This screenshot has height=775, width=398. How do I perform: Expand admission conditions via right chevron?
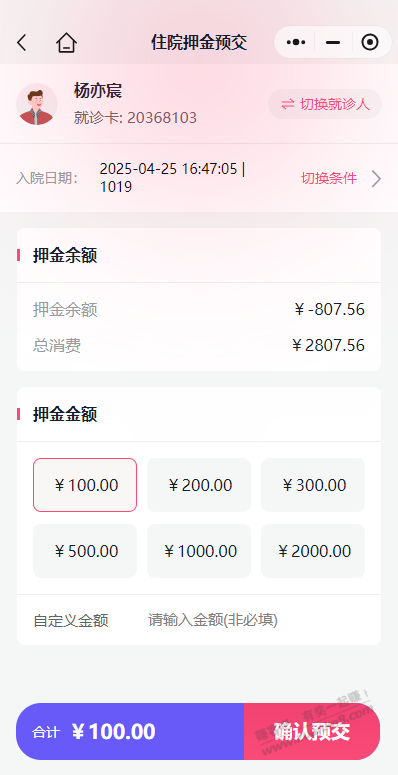(x=376, y=178)
